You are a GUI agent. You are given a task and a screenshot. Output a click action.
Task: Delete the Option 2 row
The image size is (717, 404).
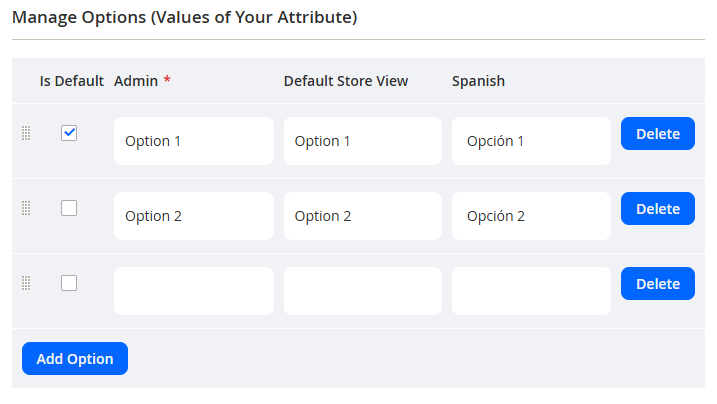click(658, 208)
